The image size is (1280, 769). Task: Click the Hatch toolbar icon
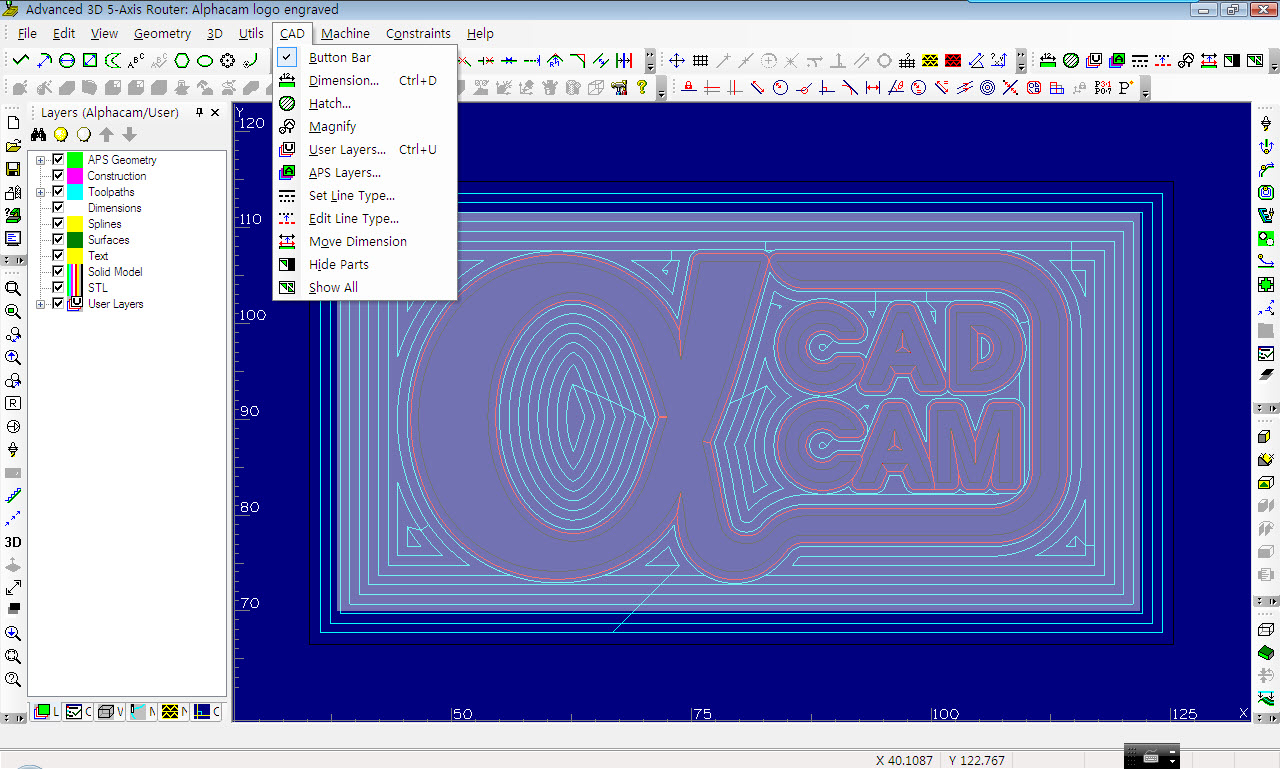1070,60
